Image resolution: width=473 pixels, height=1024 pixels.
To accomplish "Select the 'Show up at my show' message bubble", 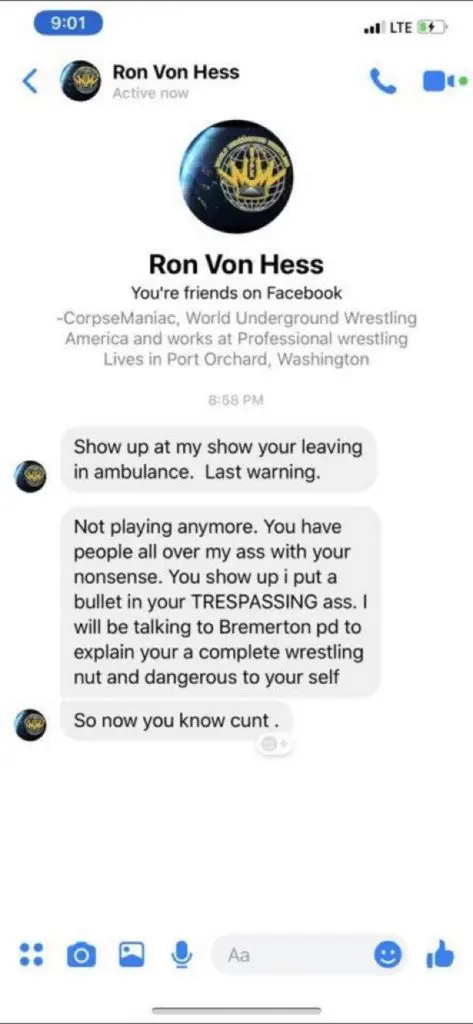I will pos(218,459).
